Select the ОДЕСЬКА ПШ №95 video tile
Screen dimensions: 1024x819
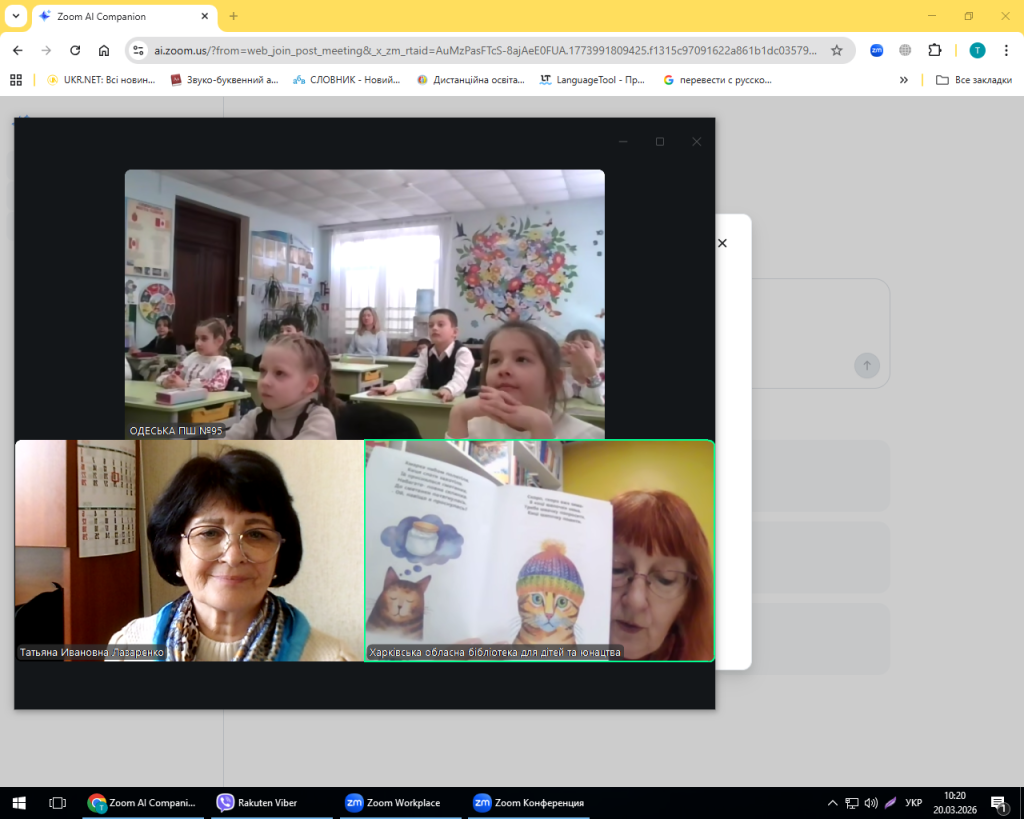pos(364,304)
